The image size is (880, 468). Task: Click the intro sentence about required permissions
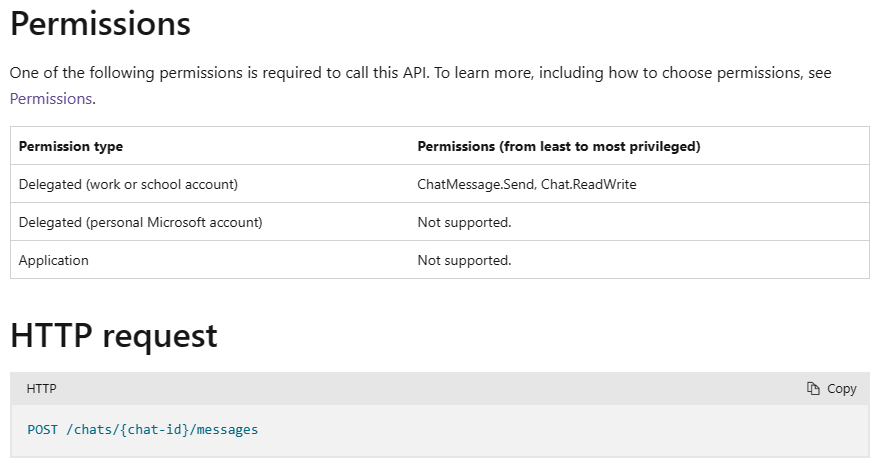(420, 73)
